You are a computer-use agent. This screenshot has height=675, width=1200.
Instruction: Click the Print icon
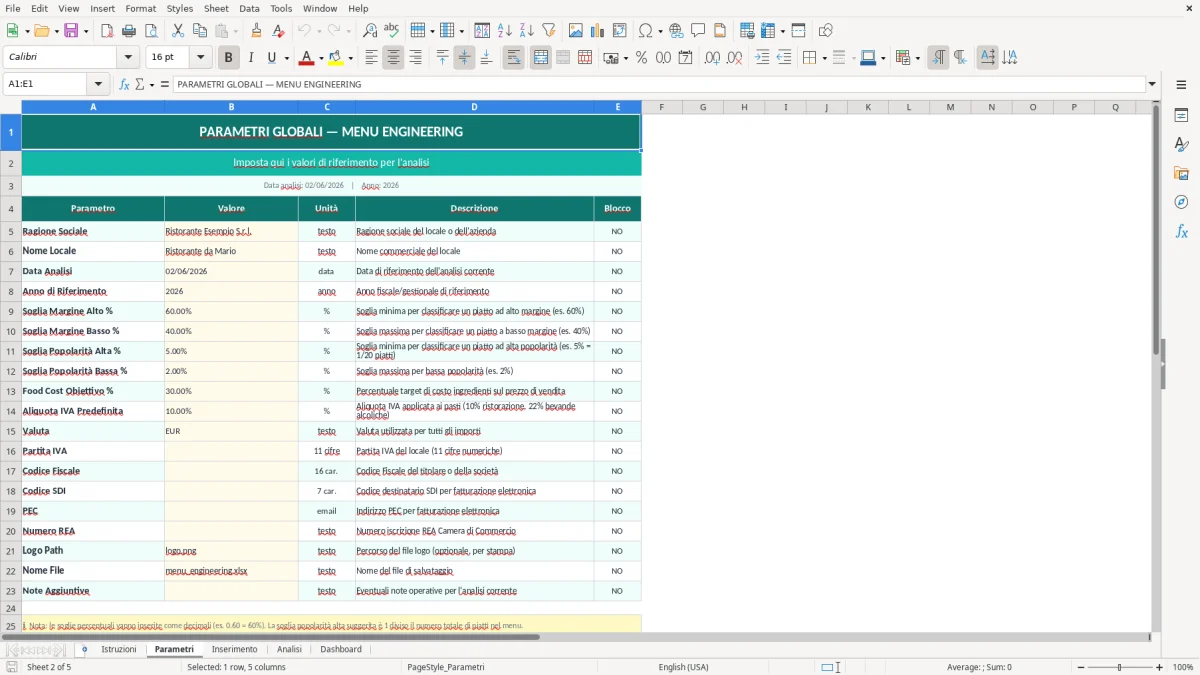point(129,31)
